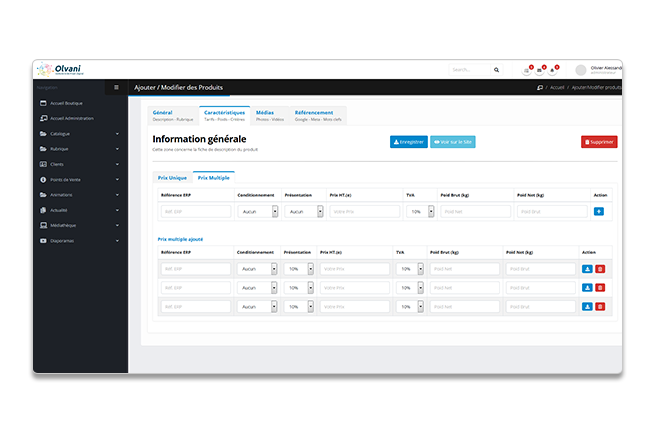Click Prix HT field in new price row

(365, 212)
